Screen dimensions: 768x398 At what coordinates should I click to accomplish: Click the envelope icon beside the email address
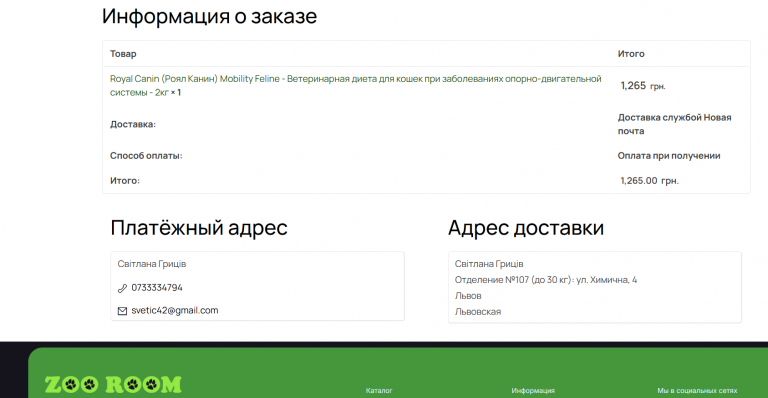(x=122, y=311)
